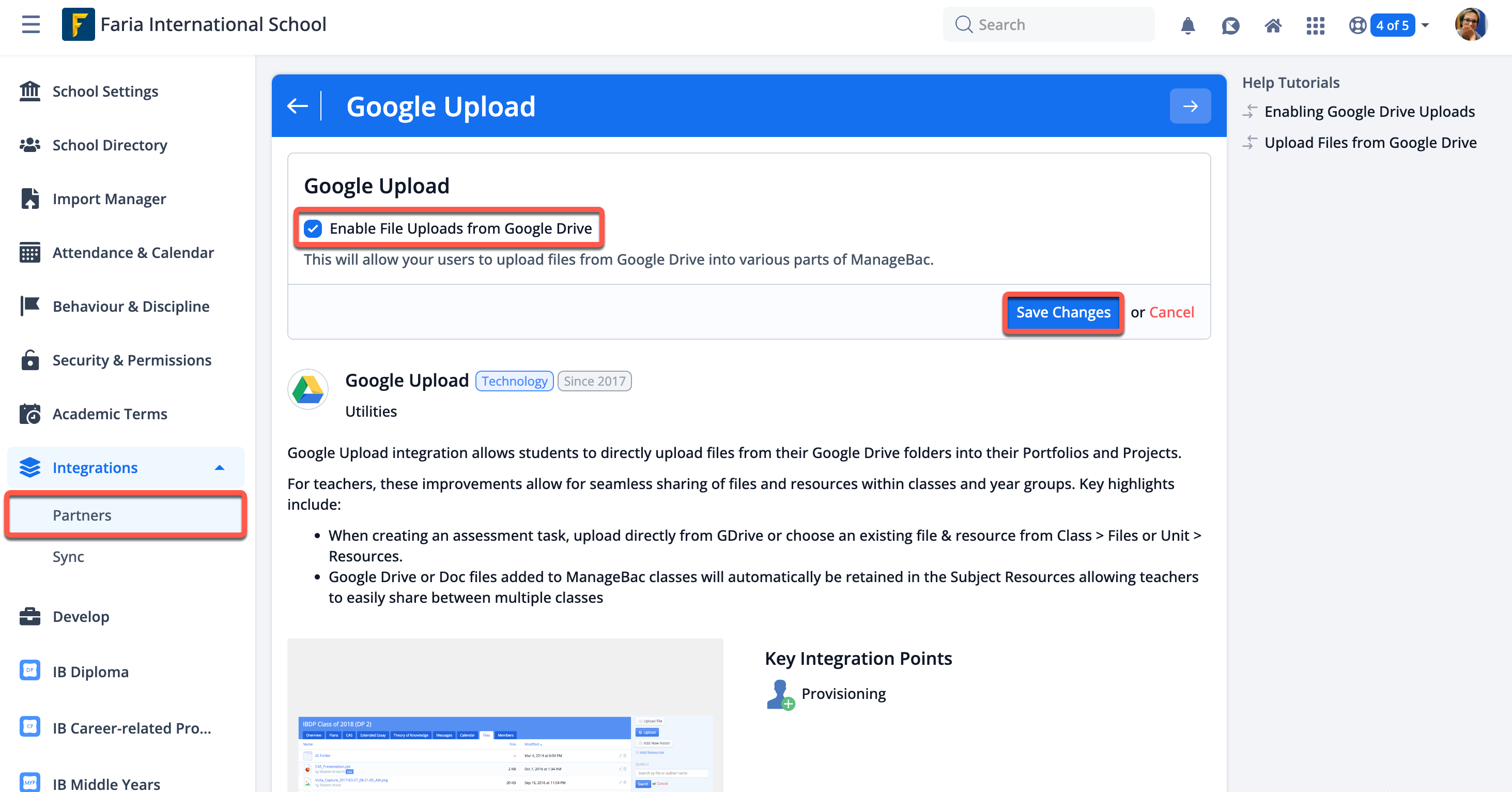Click the Behaviour & Discipline flag icon
The height and width of the screenshot is (792, 1512).
click(x=30, y=307)
